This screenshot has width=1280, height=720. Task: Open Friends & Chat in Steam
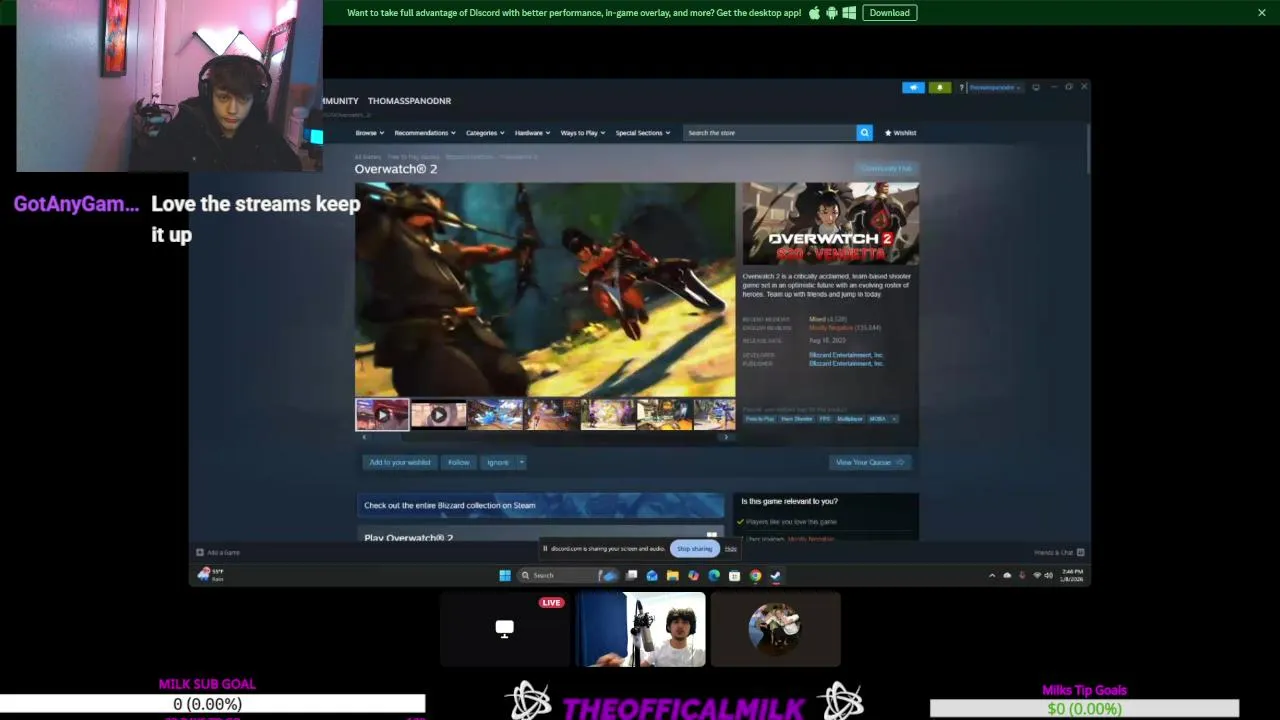tap(1059, 552)
